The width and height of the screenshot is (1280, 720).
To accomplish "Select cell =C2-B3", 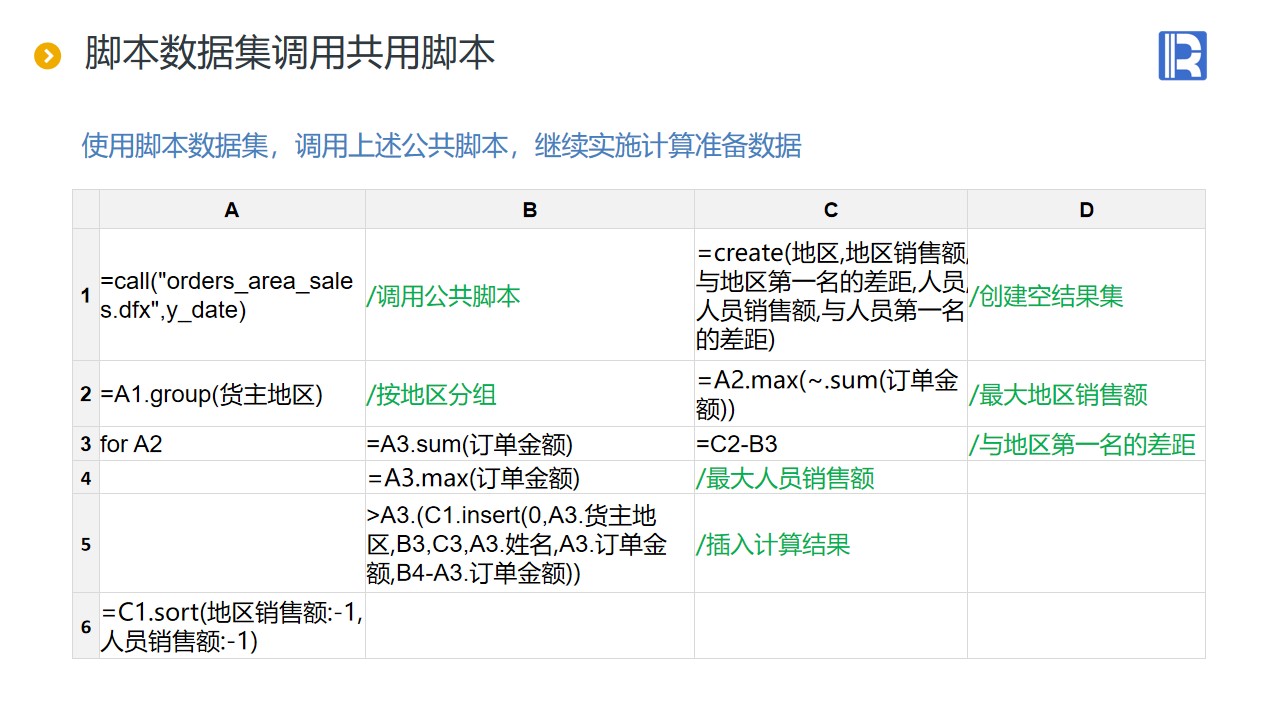I will (831, 444).
